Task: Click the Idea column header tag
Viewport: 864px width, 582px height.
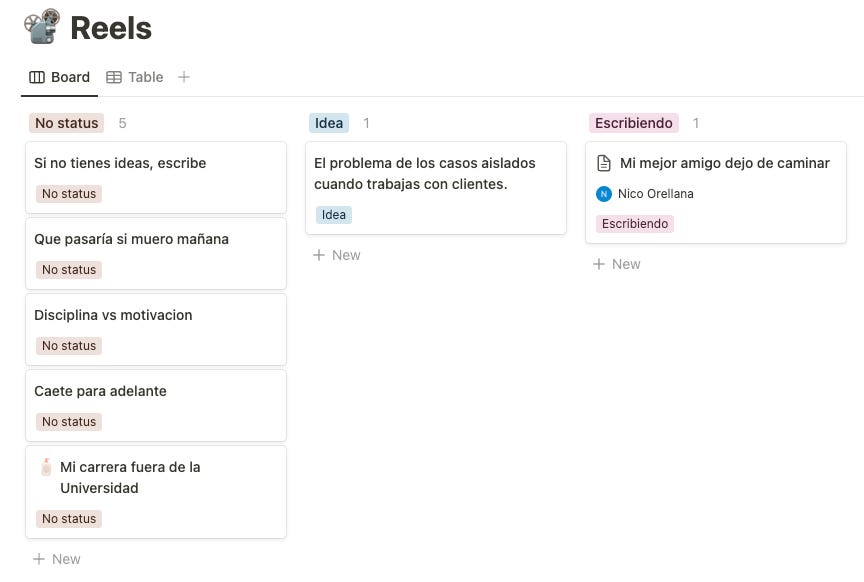Action: 329,123
